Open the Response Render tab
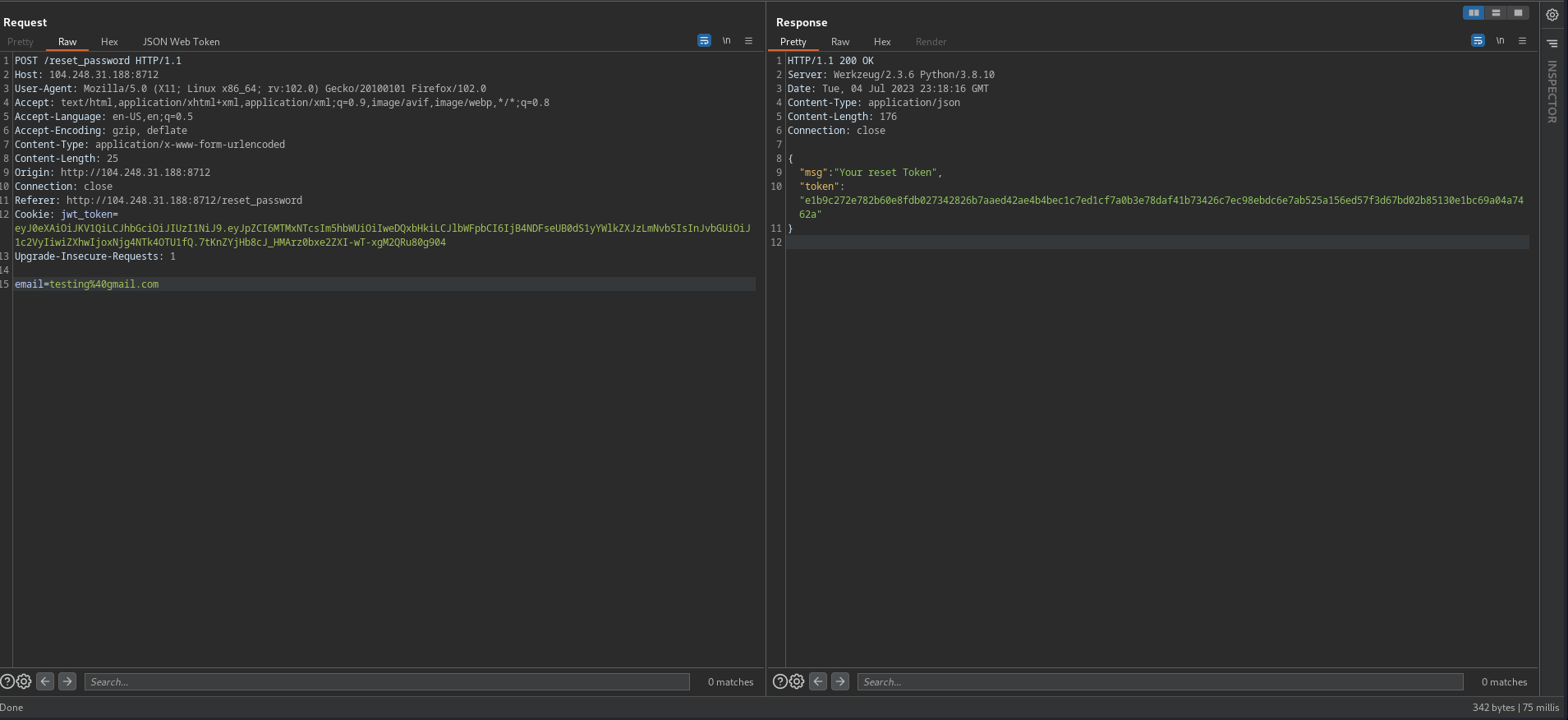The height and width of the screenshot is (720, 1568). coord(931,42)
